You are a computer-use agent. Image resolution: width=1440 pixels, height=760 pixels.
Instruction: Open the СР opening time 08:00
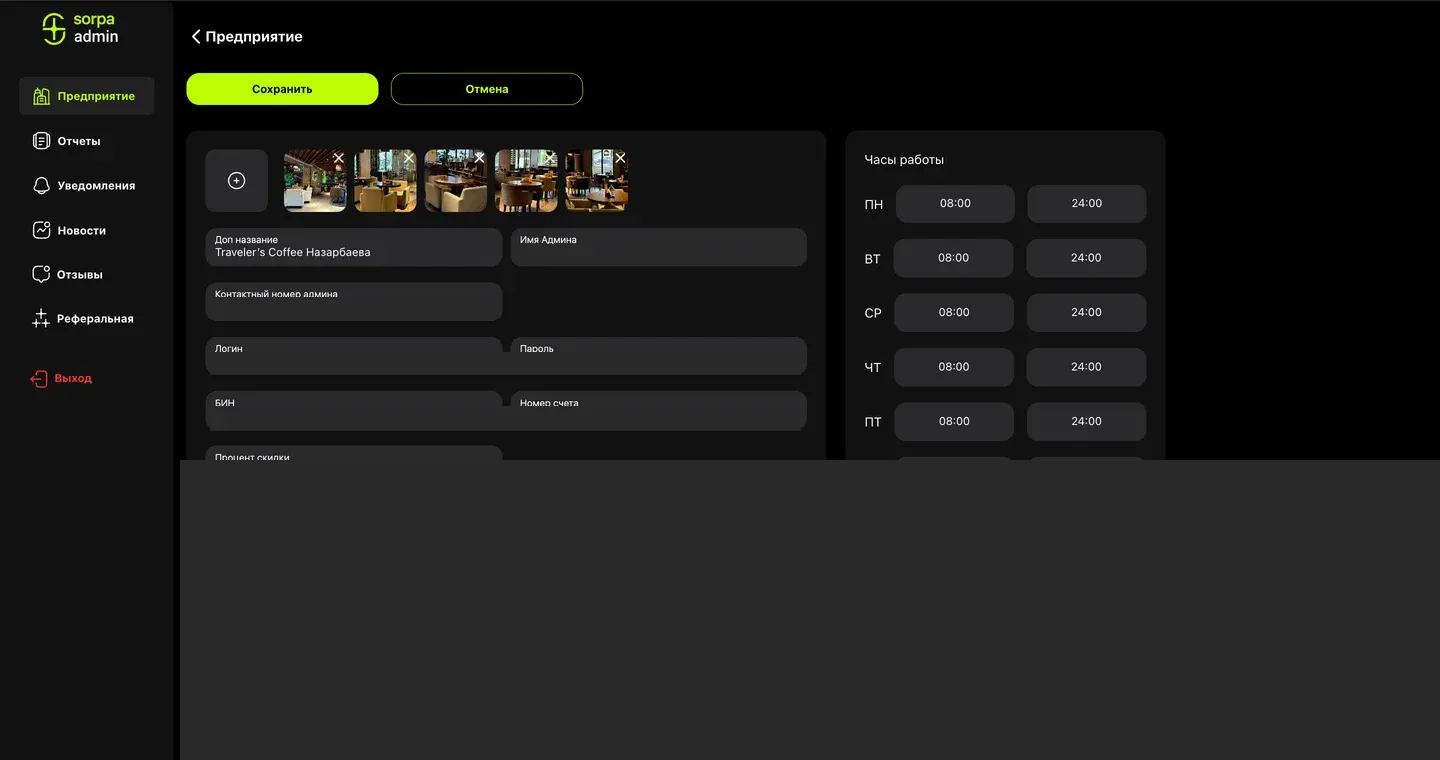click(x=954, y=313)
